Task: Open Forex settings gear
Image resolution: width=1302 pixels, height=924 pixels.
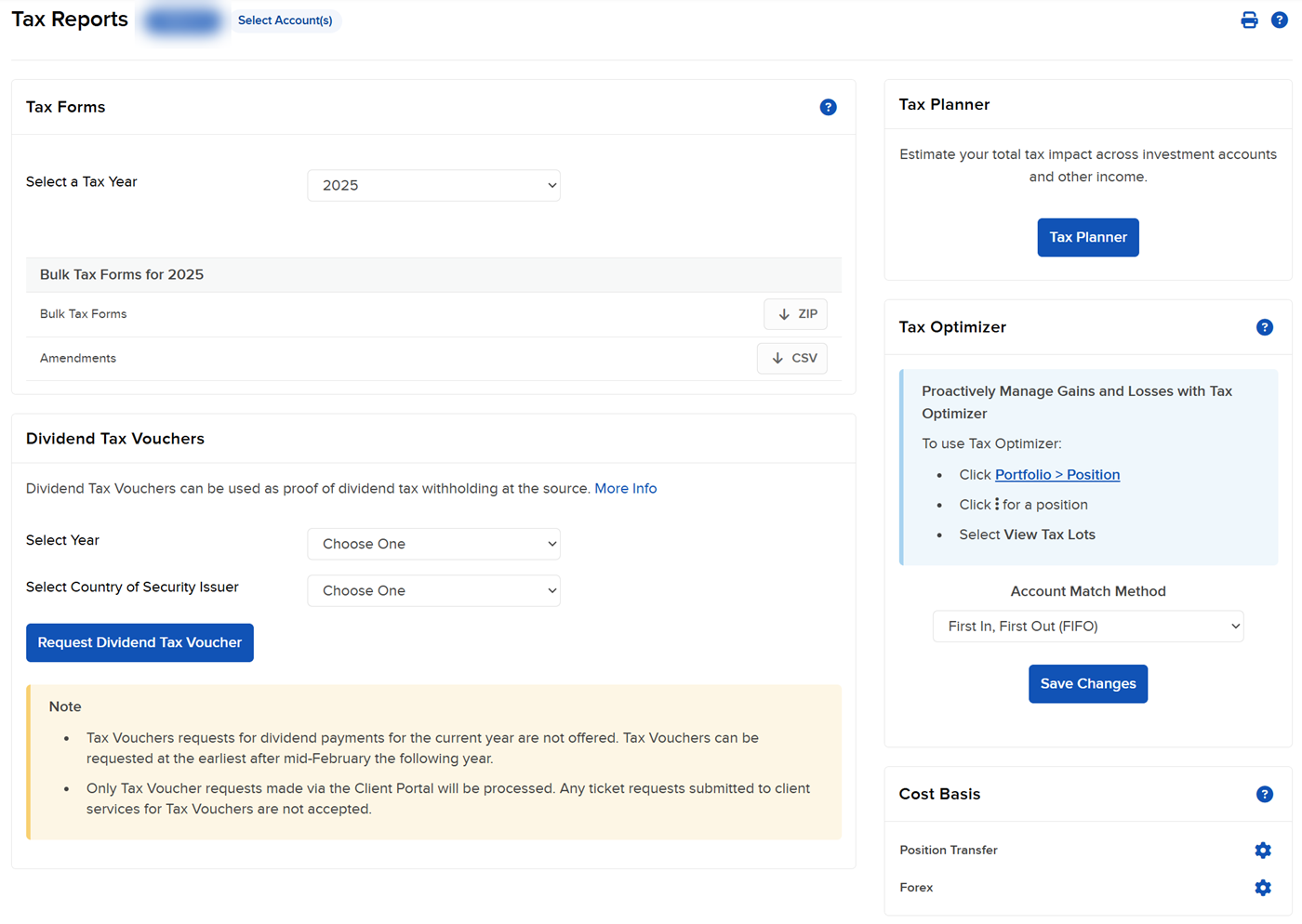Action: 1262,887
